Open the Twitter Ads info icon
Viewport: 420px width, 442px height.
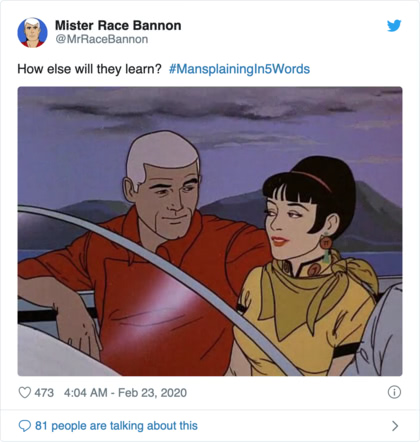coord(394,392)
